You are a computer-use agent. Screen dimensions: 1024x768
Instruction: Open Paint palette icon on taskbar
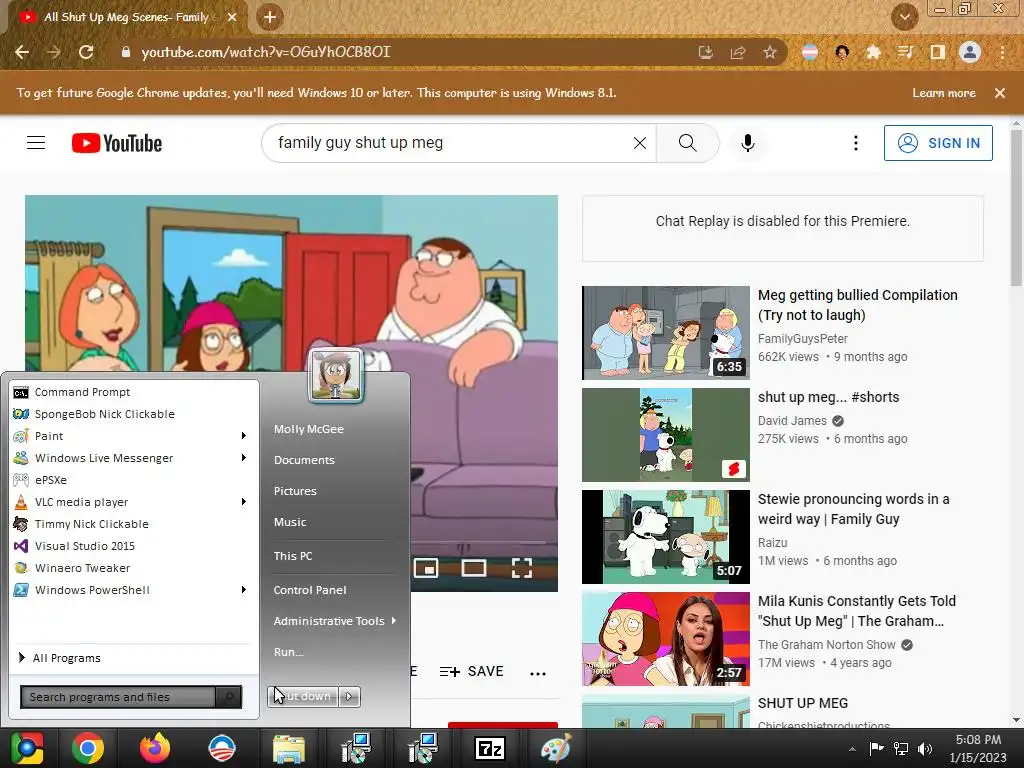pos(556,748)
